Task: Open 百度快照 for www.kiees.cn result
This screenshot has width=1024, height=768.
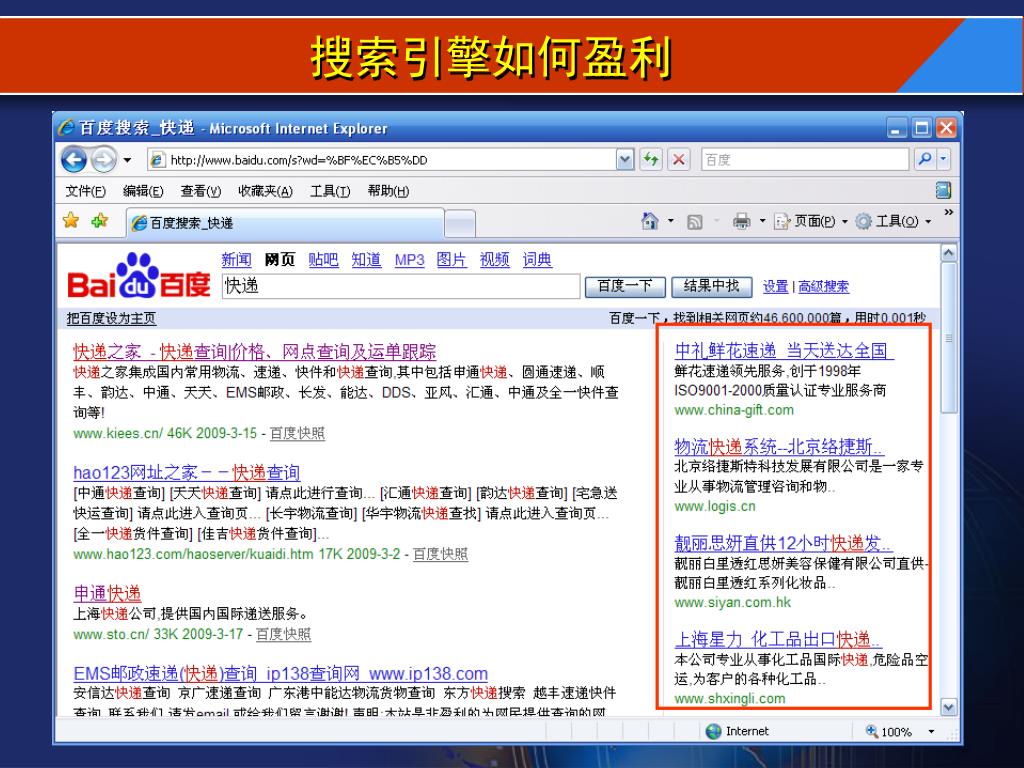Action: (x=297, y=433)
